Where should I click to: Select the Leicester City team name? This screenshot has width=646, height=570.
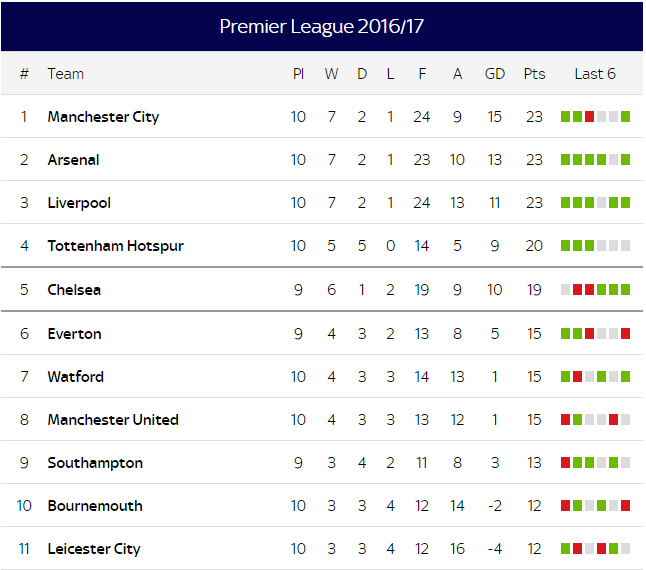click(x=94, y=549)
